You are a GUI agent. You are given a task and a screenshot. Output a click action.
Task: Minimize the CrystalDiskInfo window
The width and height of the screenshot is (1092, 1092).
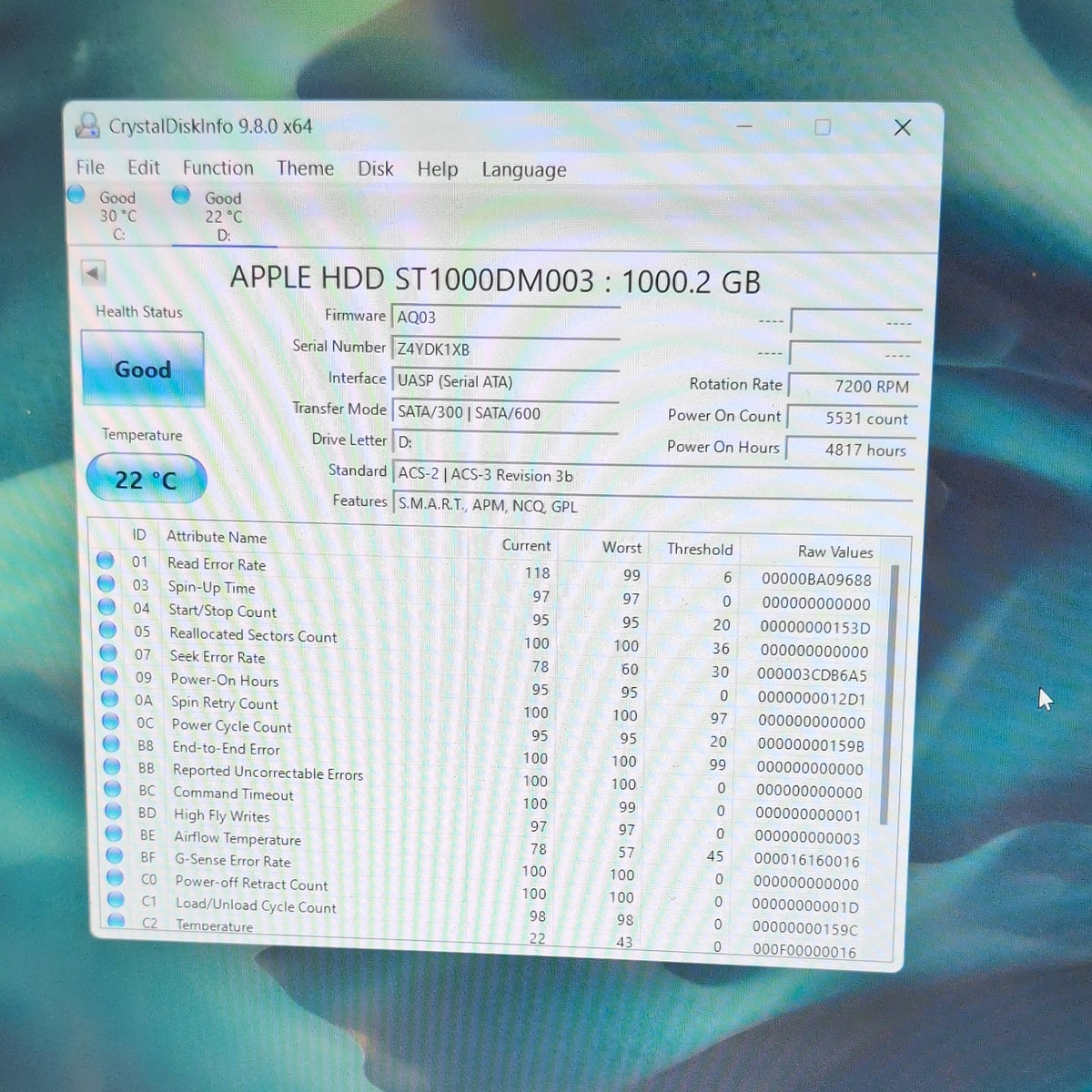[744, 126]
